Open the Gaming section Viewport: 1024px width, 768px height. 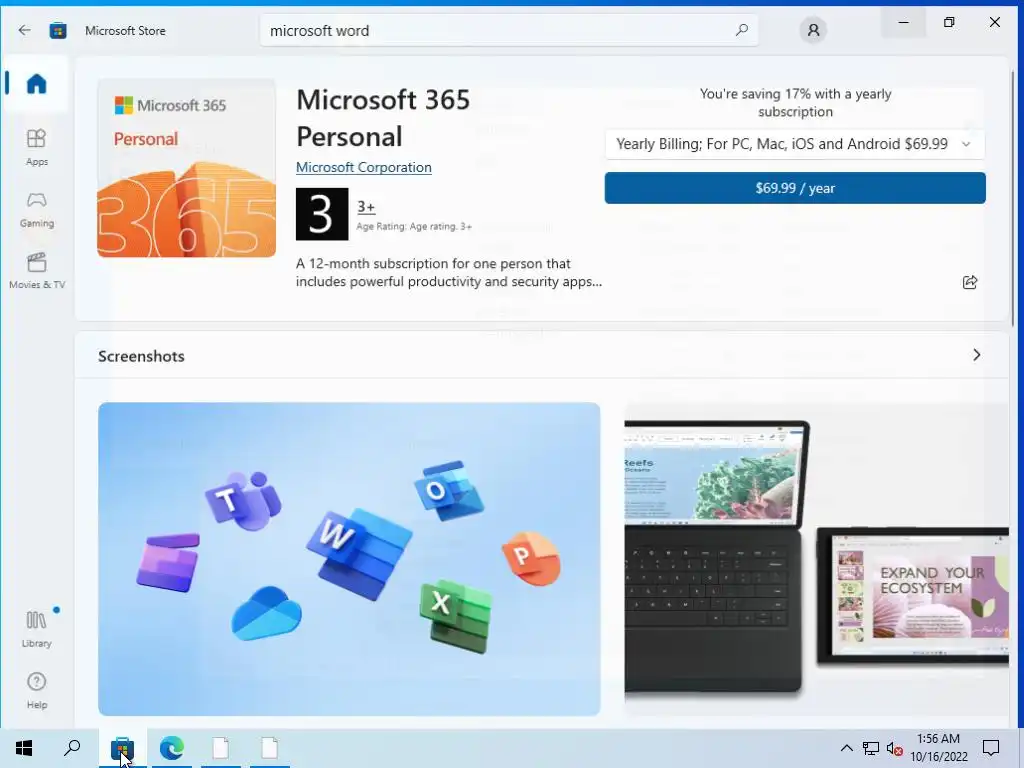[x=37, y=210]
